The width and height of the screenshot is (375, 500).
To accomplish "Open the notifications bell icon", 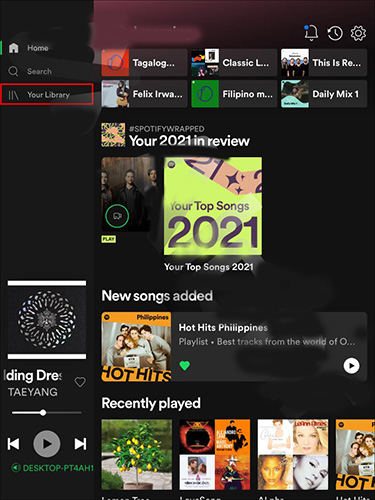I will point(311,33).
